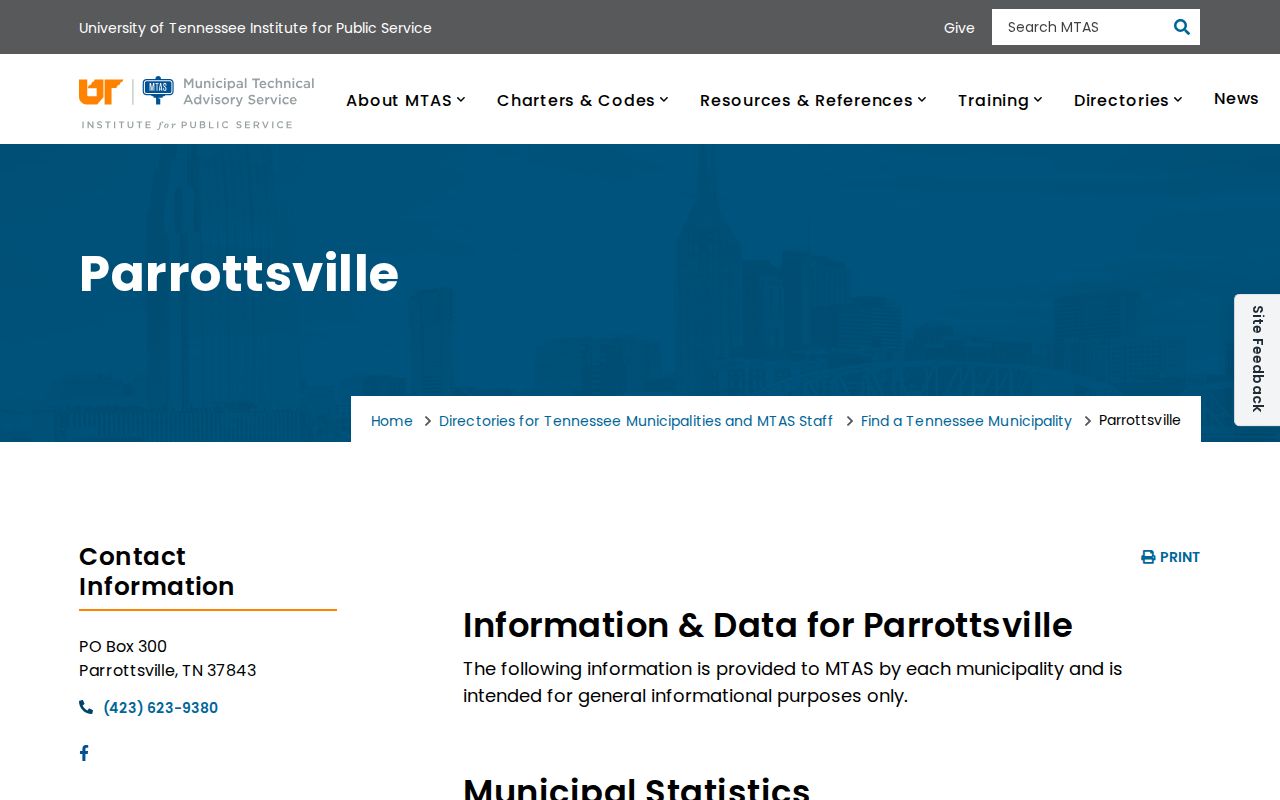Go to Find a Tennessee Municipality
This screenshot has height=800, width=1280.
pos(966,421)
